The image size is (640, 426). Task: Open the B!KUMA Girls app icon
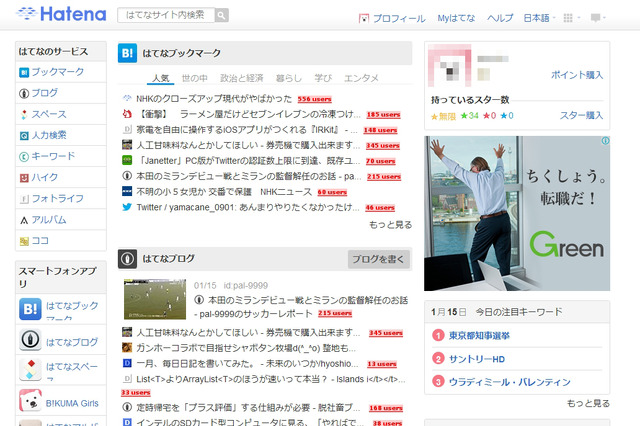pos(30,400)
